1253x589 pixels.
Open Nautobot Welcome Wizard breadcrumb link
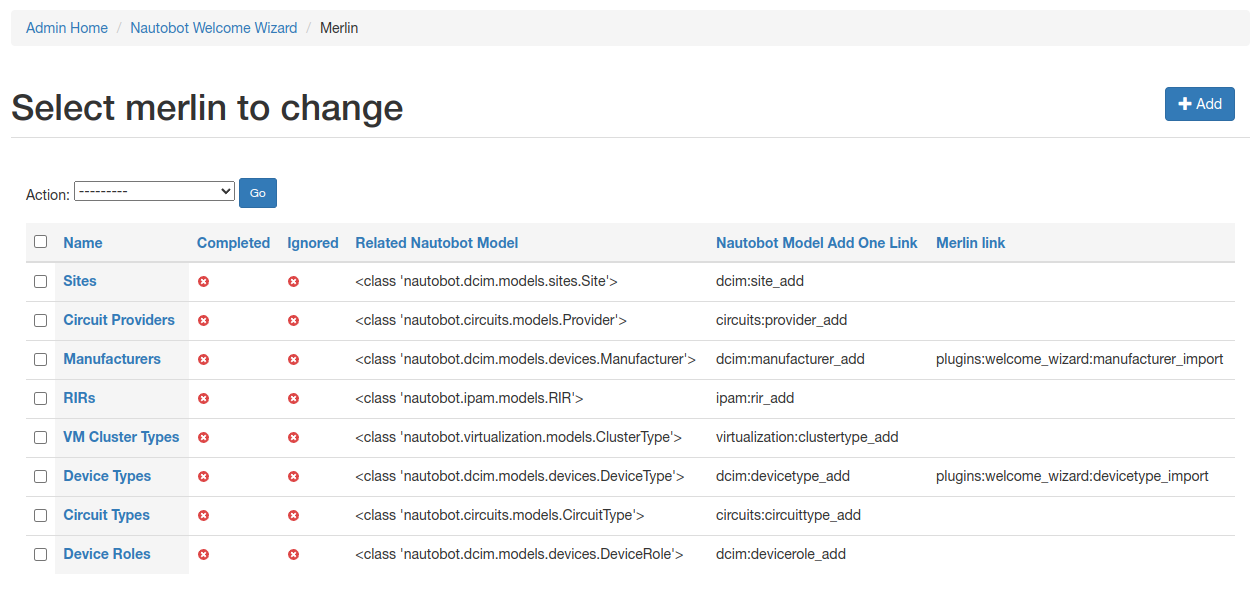[x=213, y=28]
